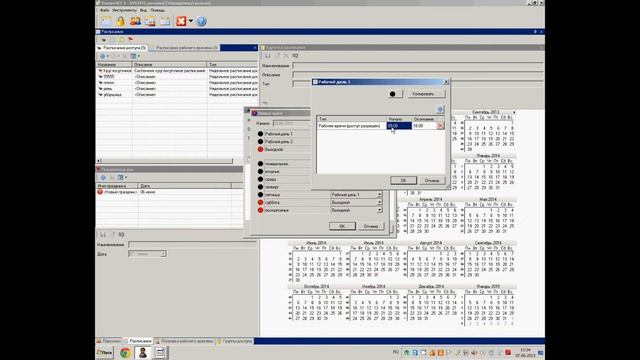
Task: Switch to Расписания bottom tab
Action: pyautogui.click(x=138, y=341)
